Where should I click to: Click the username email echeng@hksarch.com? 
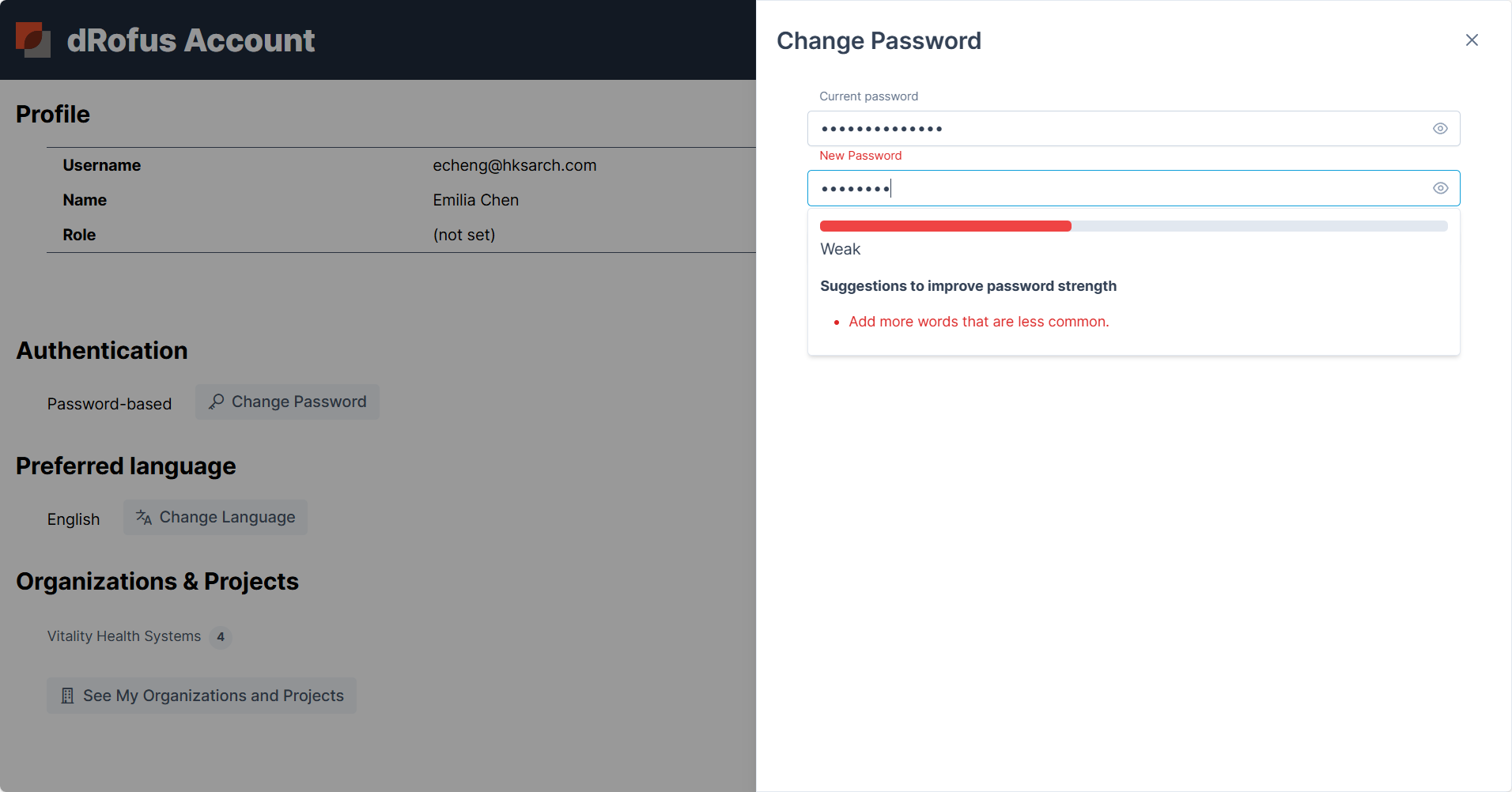(x=514, y=165)
